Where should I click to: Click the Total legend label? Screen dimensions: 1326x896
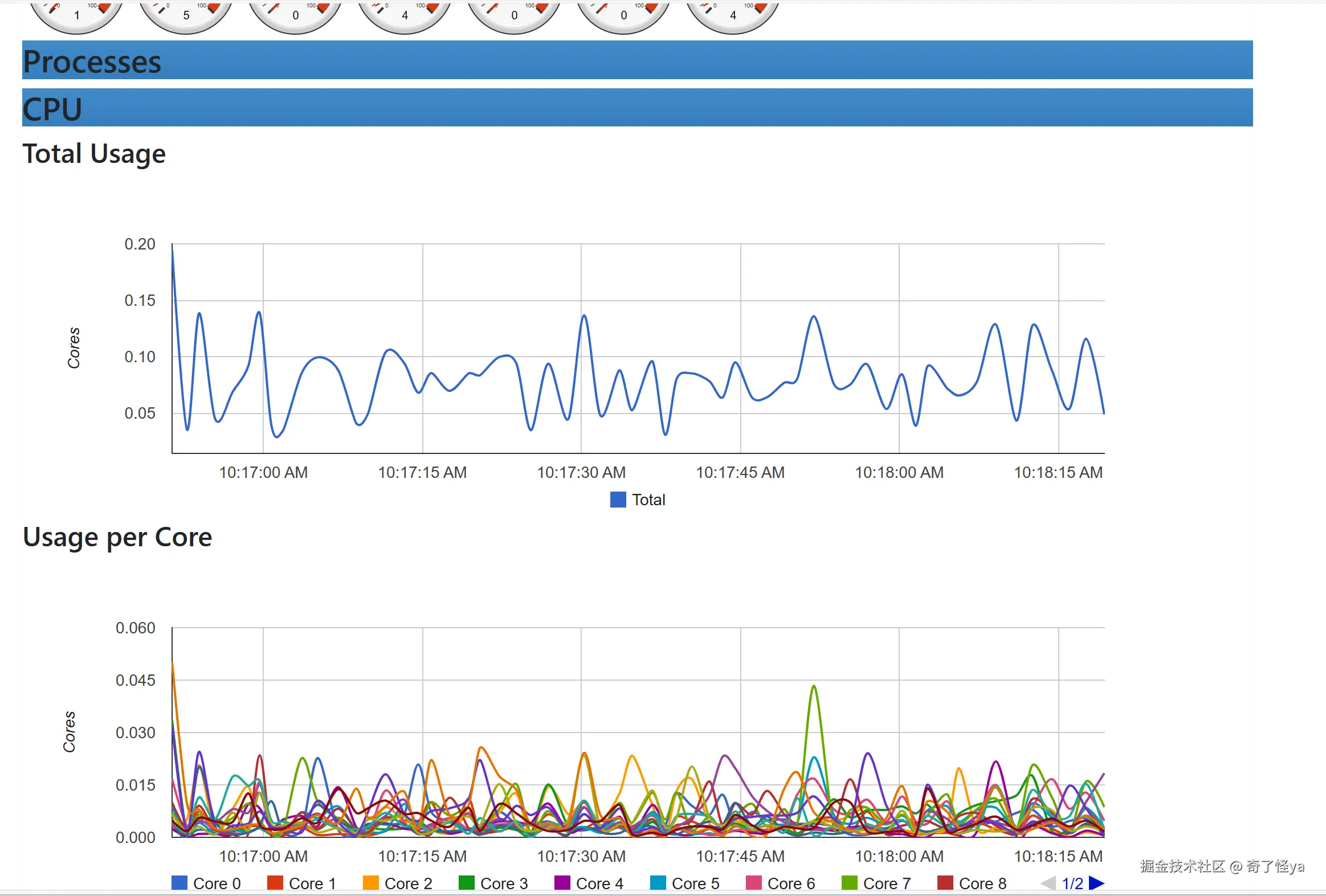(648, 500)
